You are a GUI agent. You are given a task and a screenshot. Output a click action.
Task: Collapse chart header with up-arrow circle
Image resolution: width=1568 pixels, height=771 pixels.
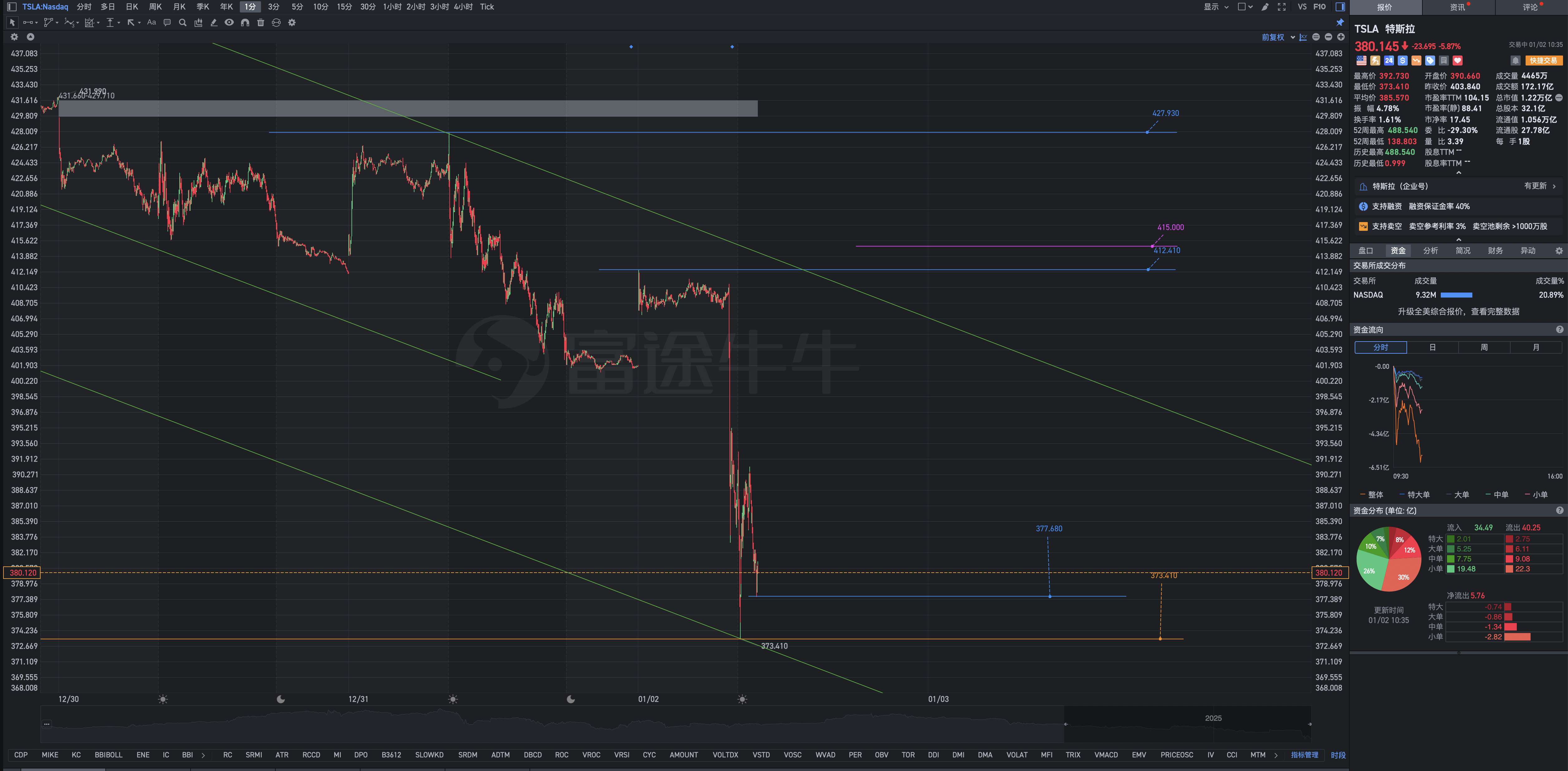click(x=31, y=37)
